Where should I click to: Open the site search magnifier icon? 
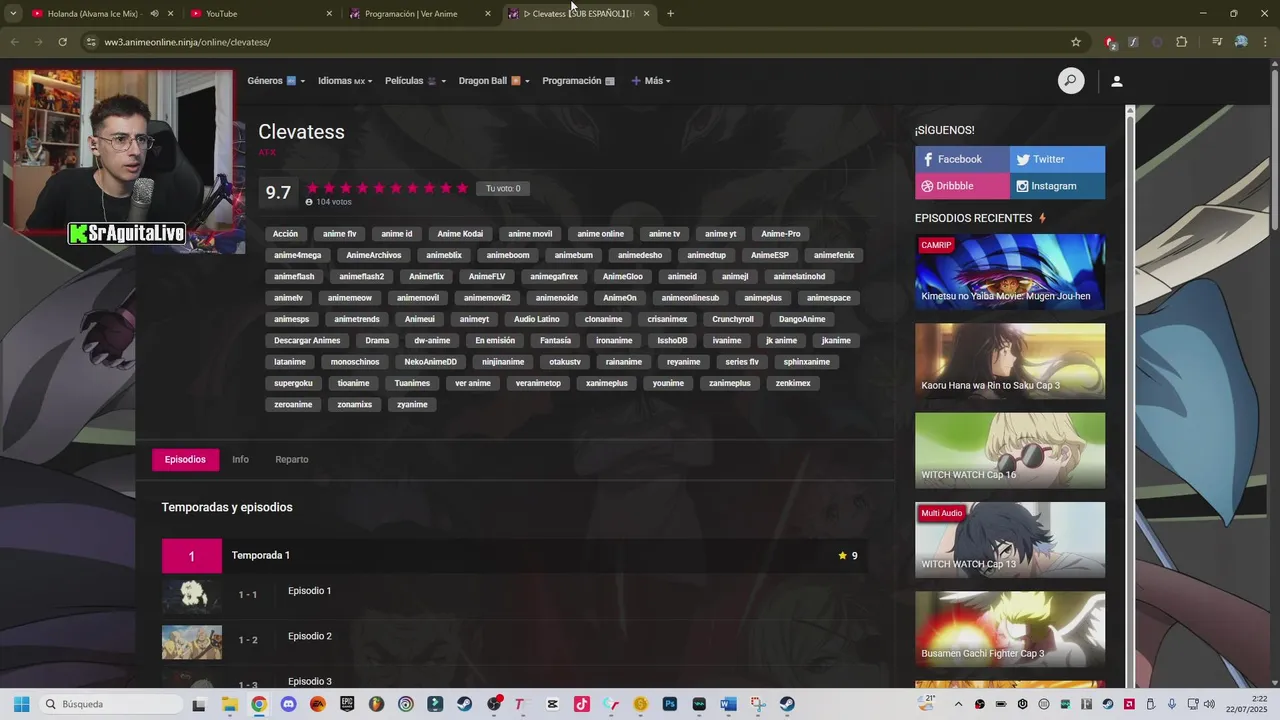pos(1071,81)
